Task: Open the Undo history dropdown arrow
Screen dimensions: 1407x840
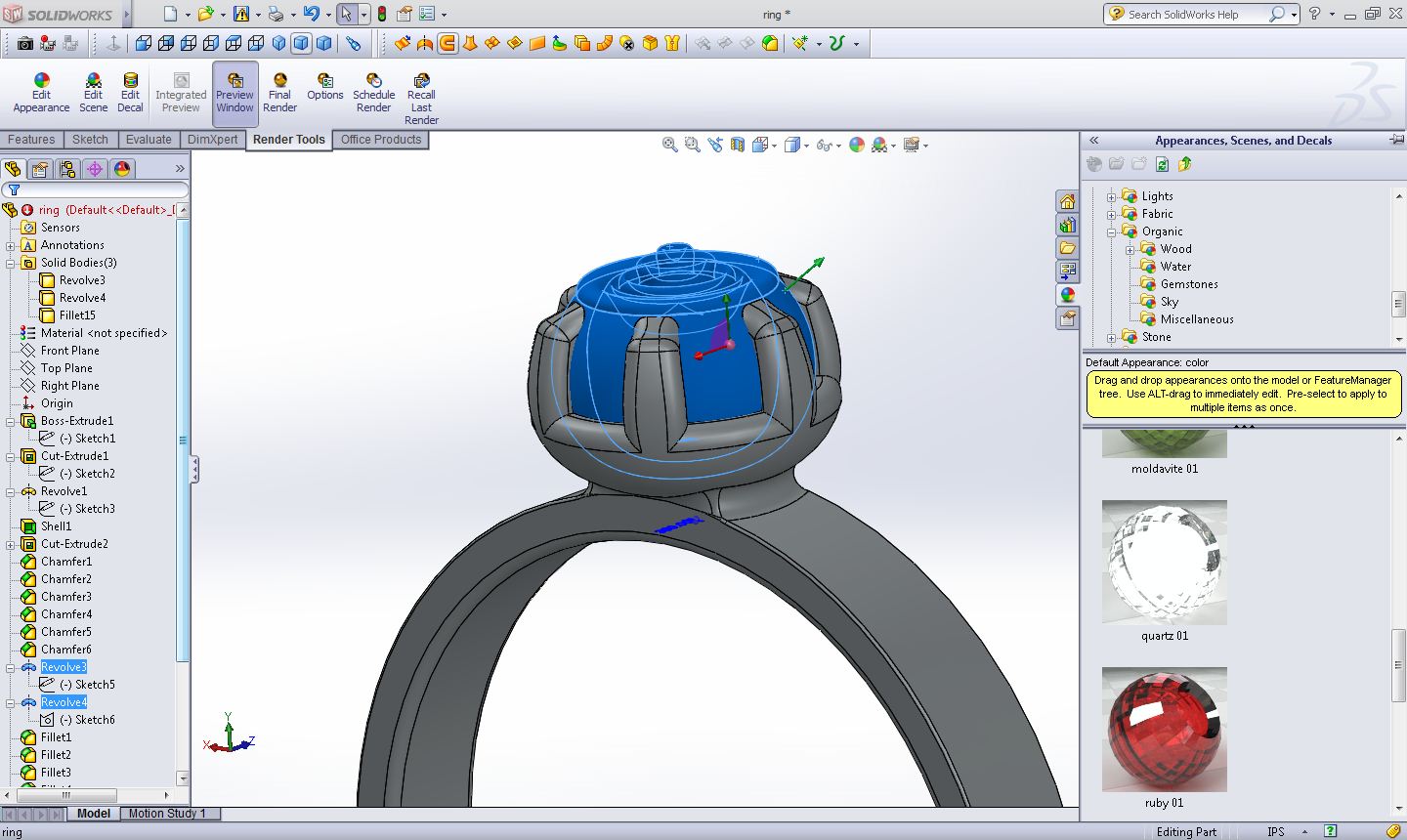Action: pos(327,15)
